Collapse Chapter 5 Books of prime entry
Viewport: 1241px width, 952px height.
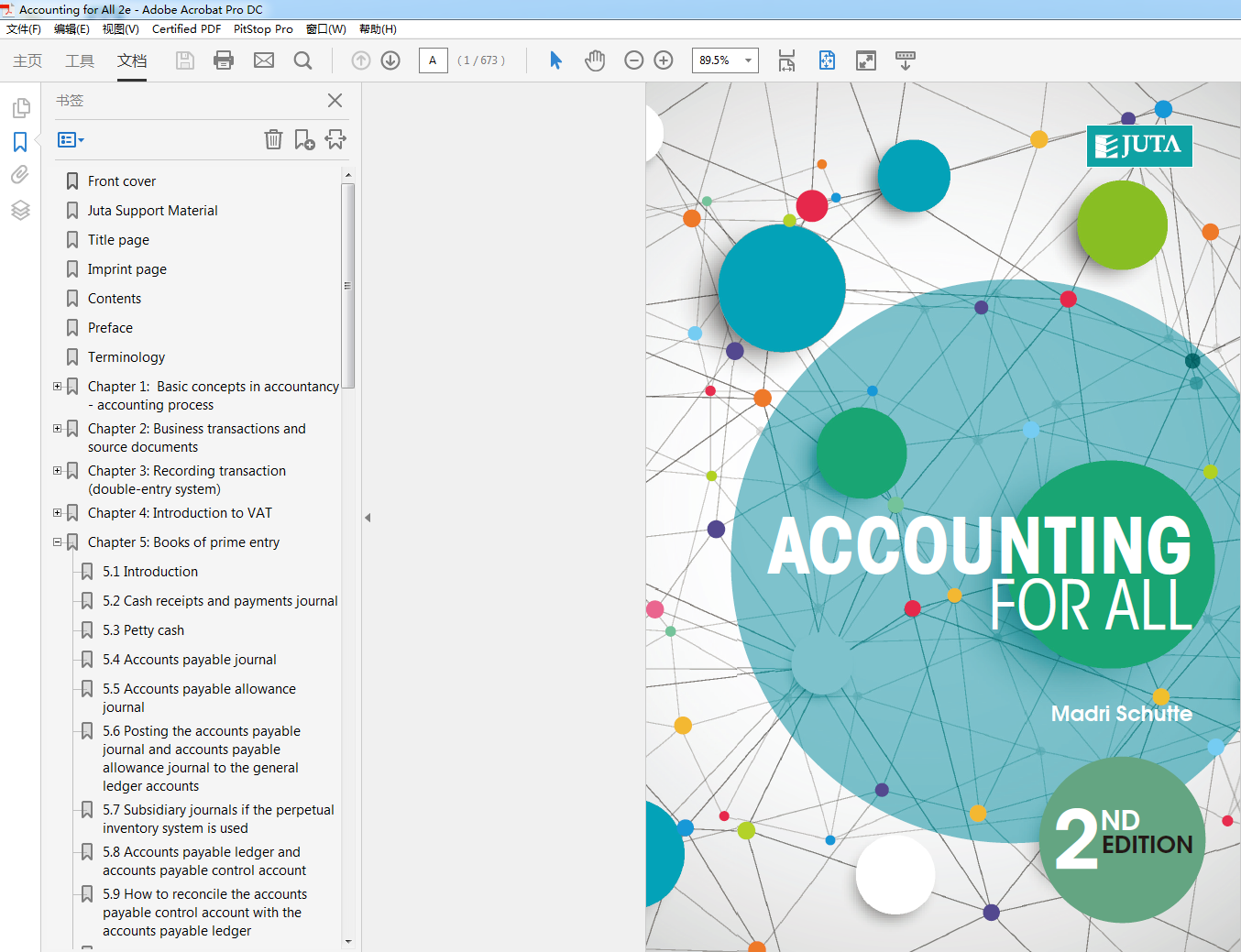tap(57, 542)
